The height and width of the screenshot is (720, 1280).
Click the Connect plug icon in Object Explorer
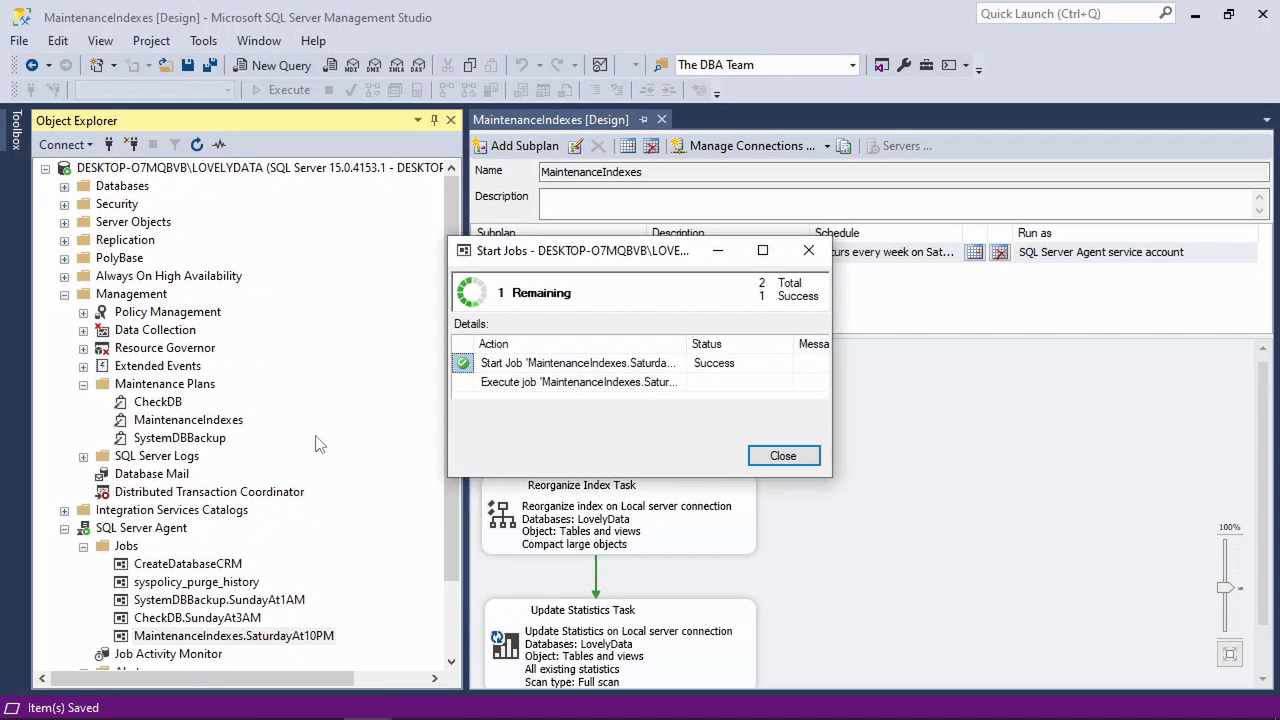(x=109, y=145)
